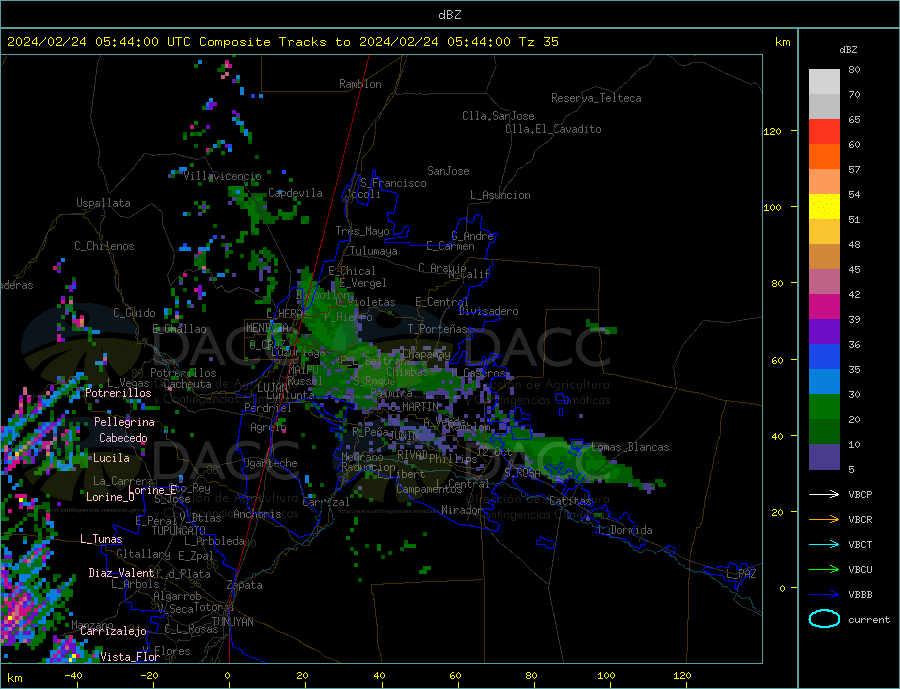Select the pink Pellegrina label
The height and width of the screenshot is (689, 900).
125,422
